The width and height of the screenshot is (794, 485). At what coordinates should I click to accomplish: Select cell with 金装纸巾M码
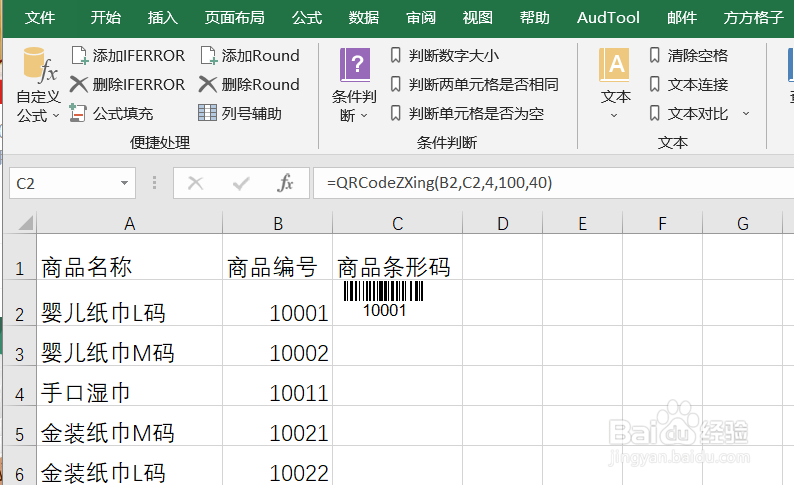tap(130, 426)
